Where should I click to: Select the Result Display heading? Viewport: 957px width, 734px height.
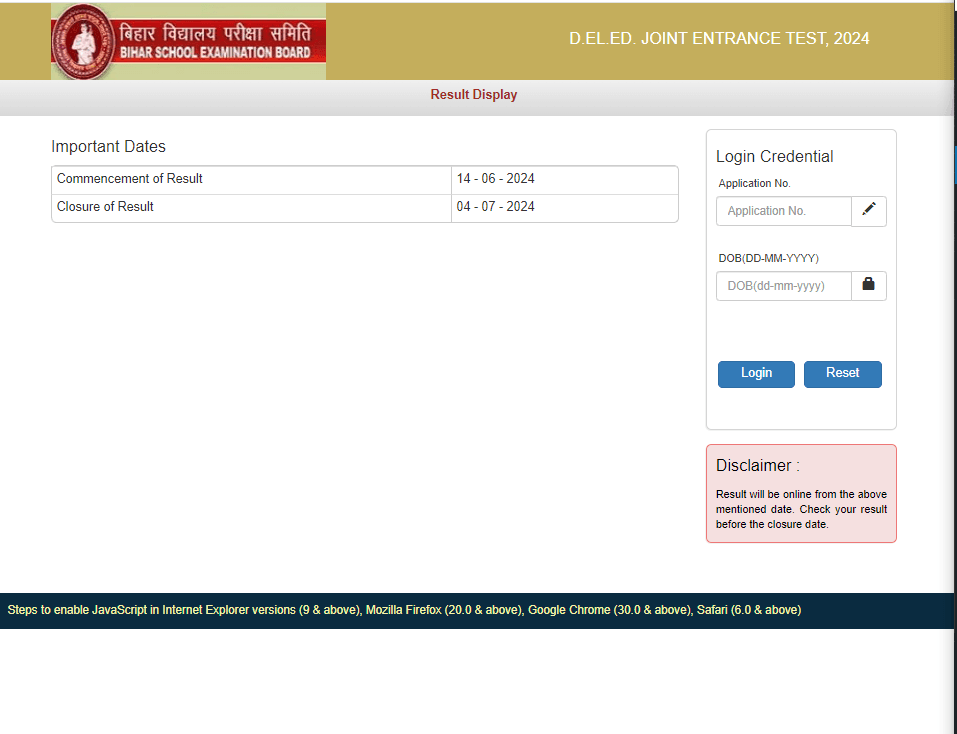pyautogui.click(x=474, y=95)
